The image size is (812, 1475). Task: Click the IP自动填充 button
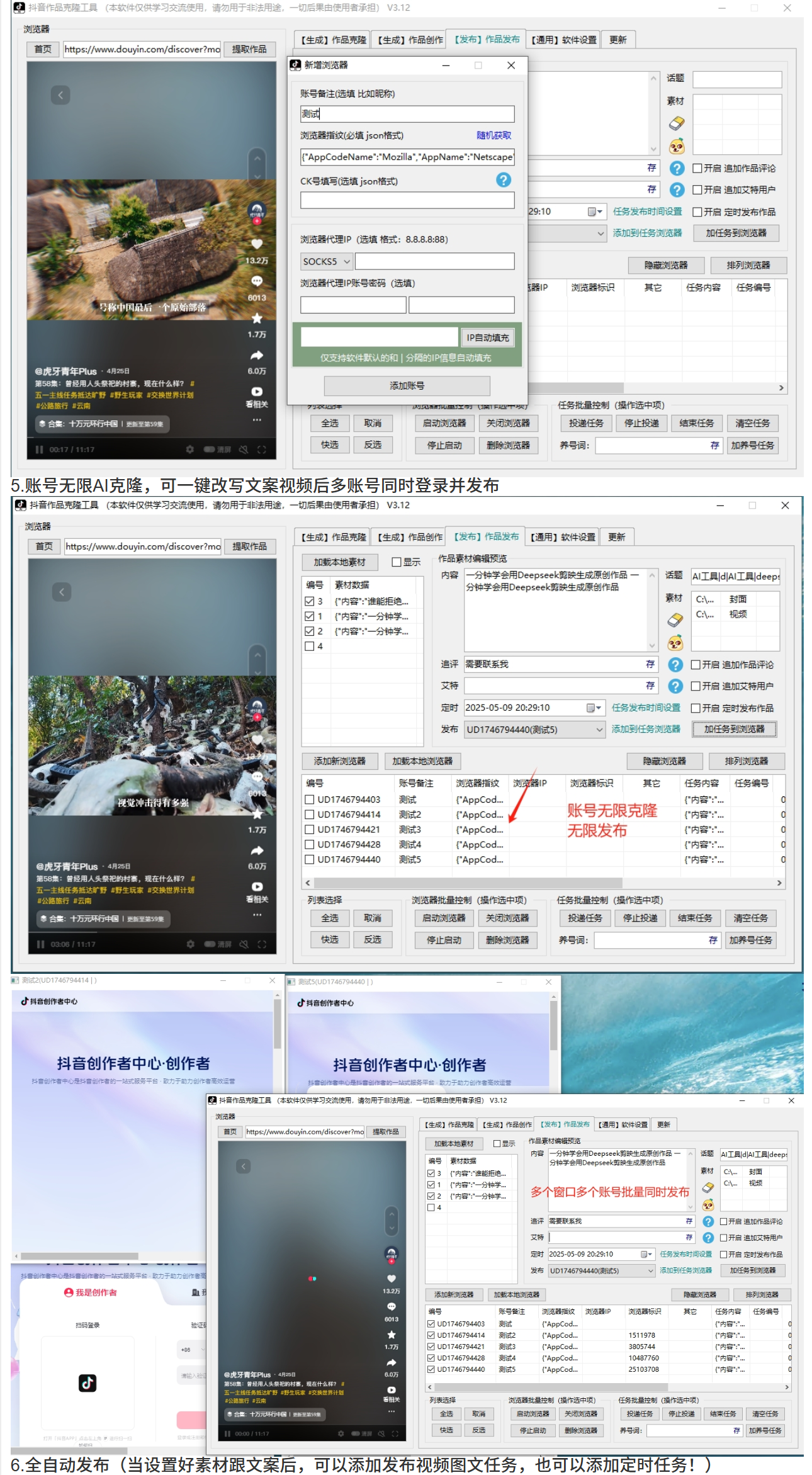click(487, 337)
